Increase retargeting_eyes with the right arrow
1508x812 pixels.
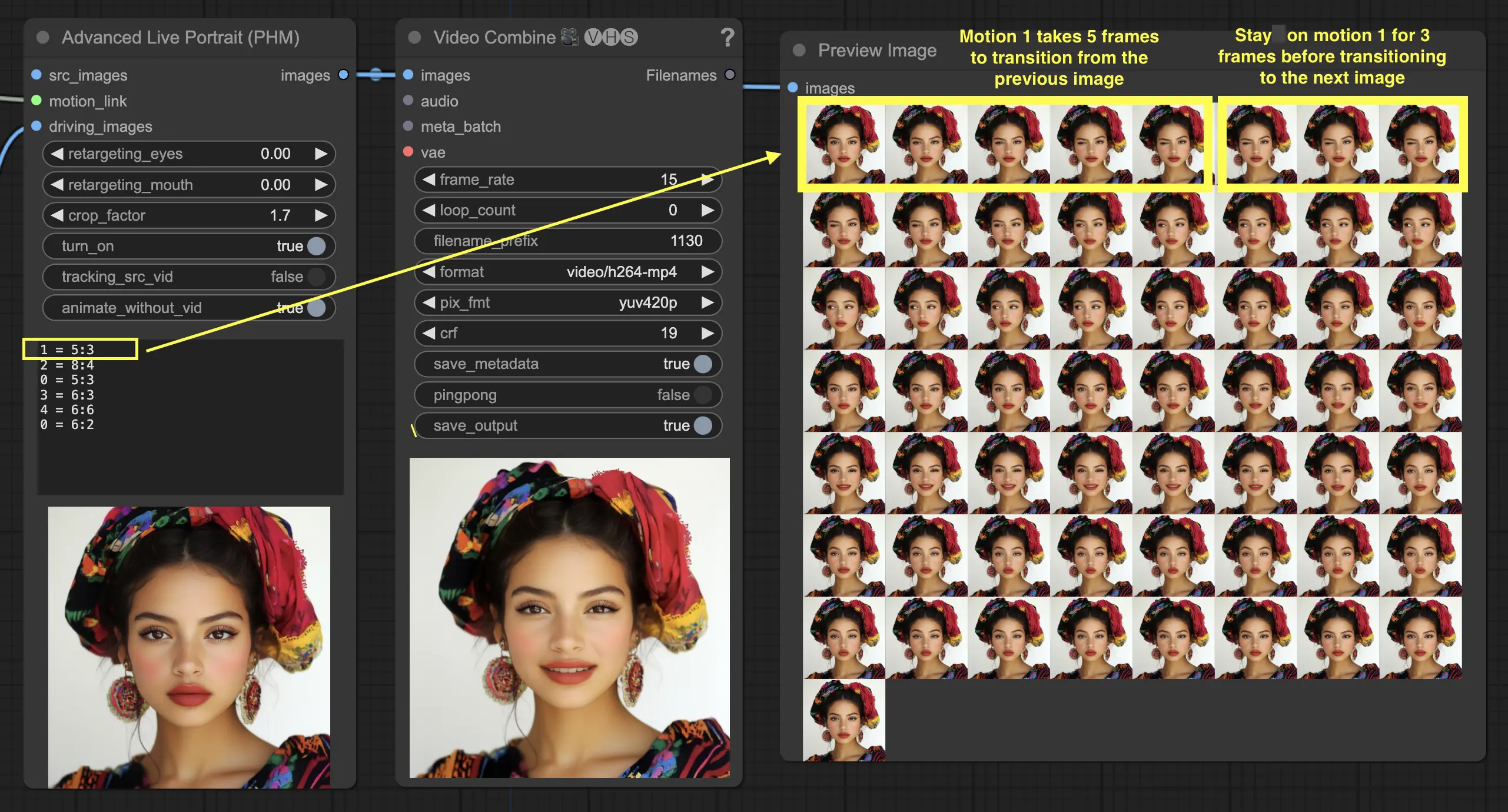point(321,154)
